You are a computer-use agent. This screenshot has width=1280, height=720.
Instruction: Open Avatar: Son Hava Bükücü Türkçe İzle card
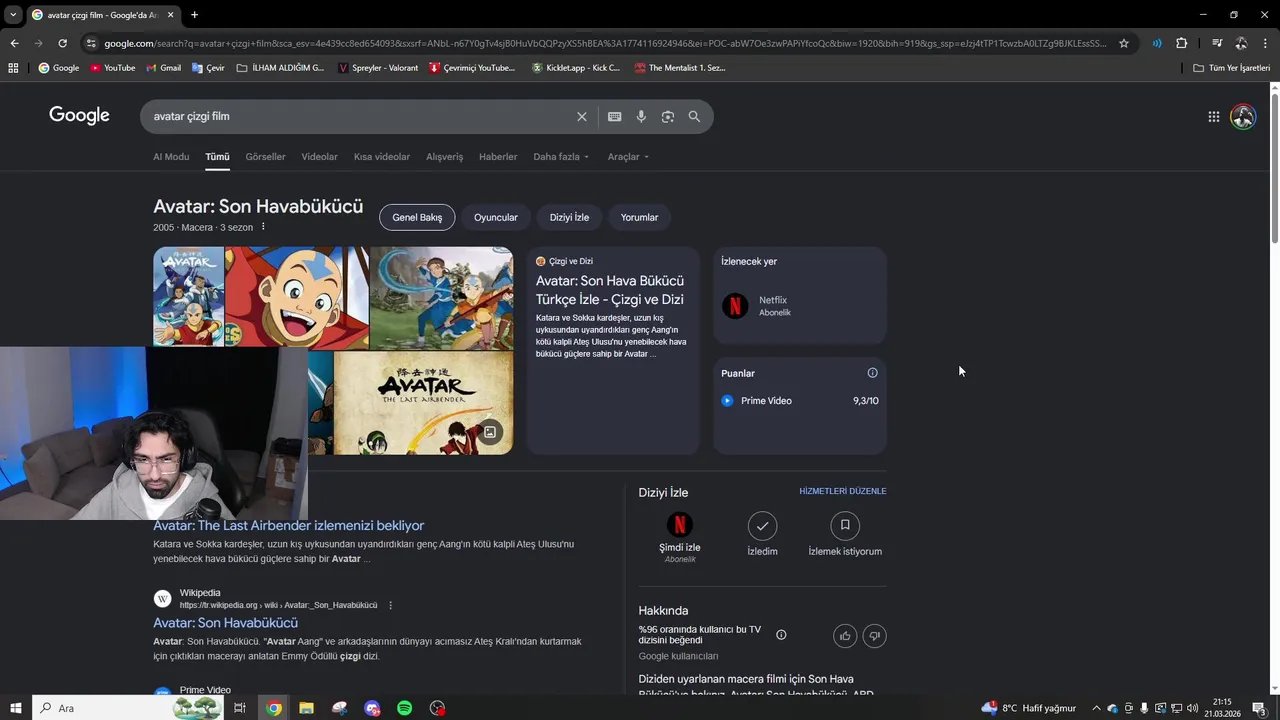click(612, 350)
